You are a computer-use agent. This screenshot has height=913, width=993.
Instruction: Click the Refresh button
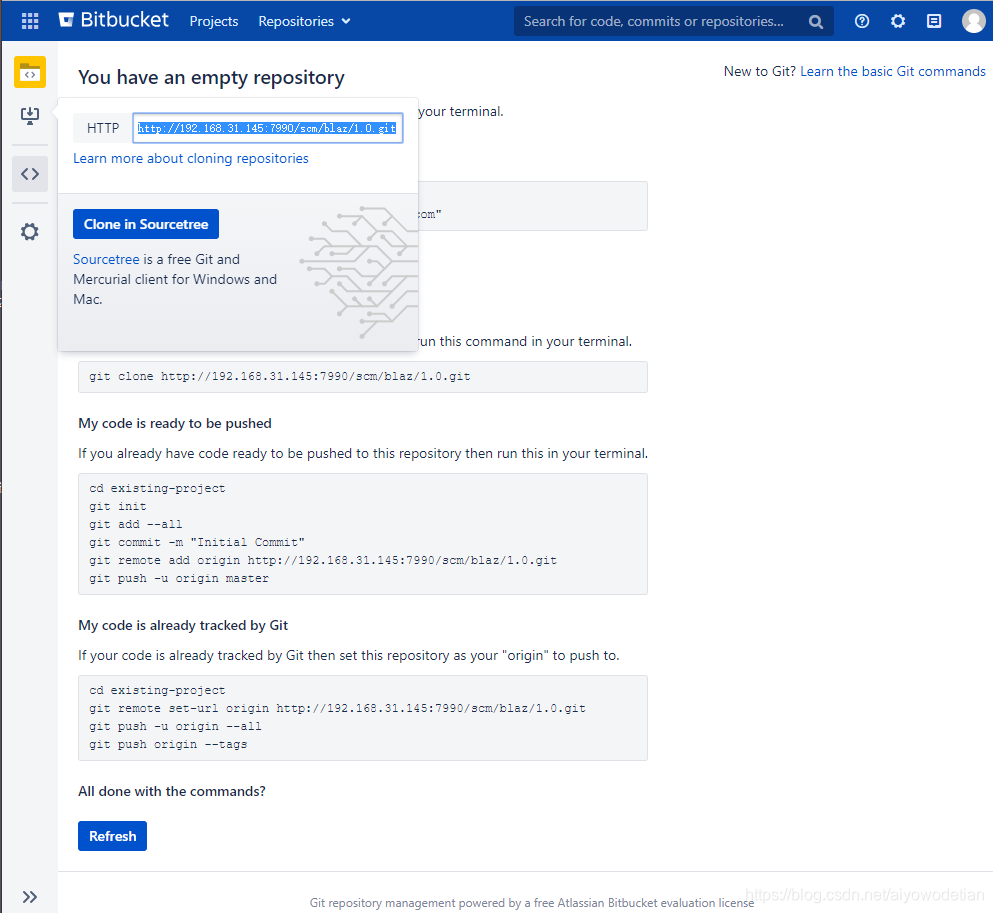(112, 836)
